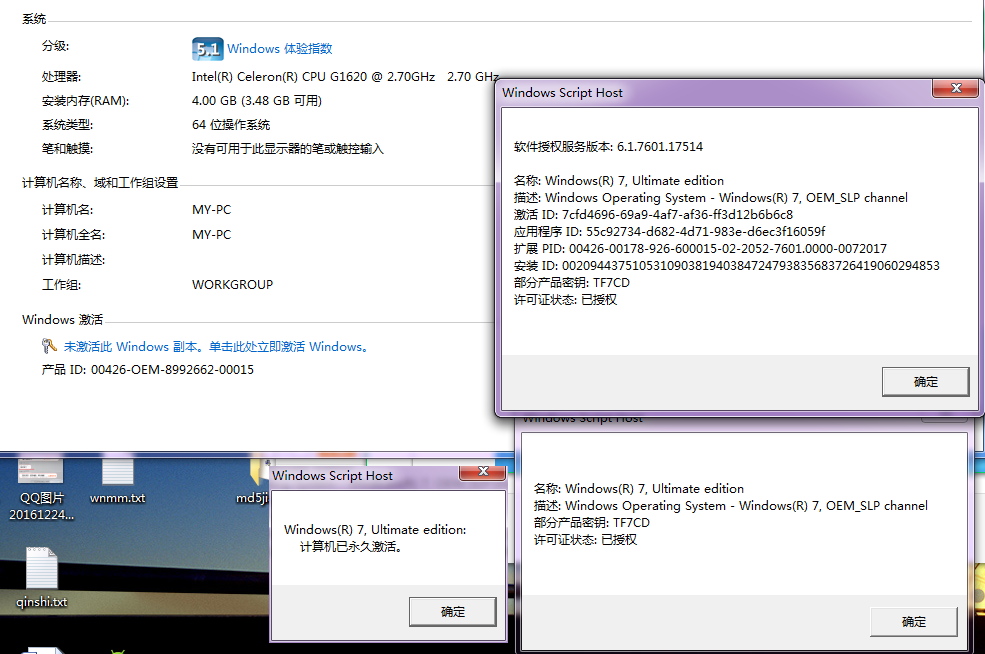Click the notepad icon of qinshi.txt
This screenshot has width=985, height=654.
click(41, 570)
